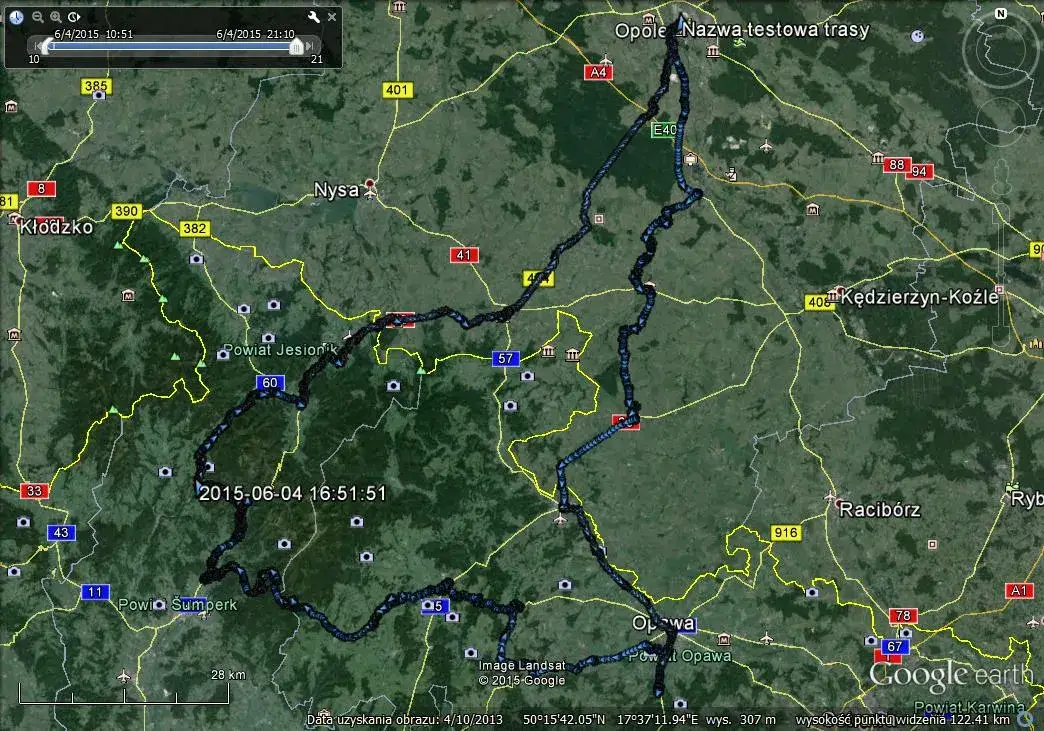Zoom in the time slider range
Viewport: 1044px width, 731px height.
coord(56,17)
